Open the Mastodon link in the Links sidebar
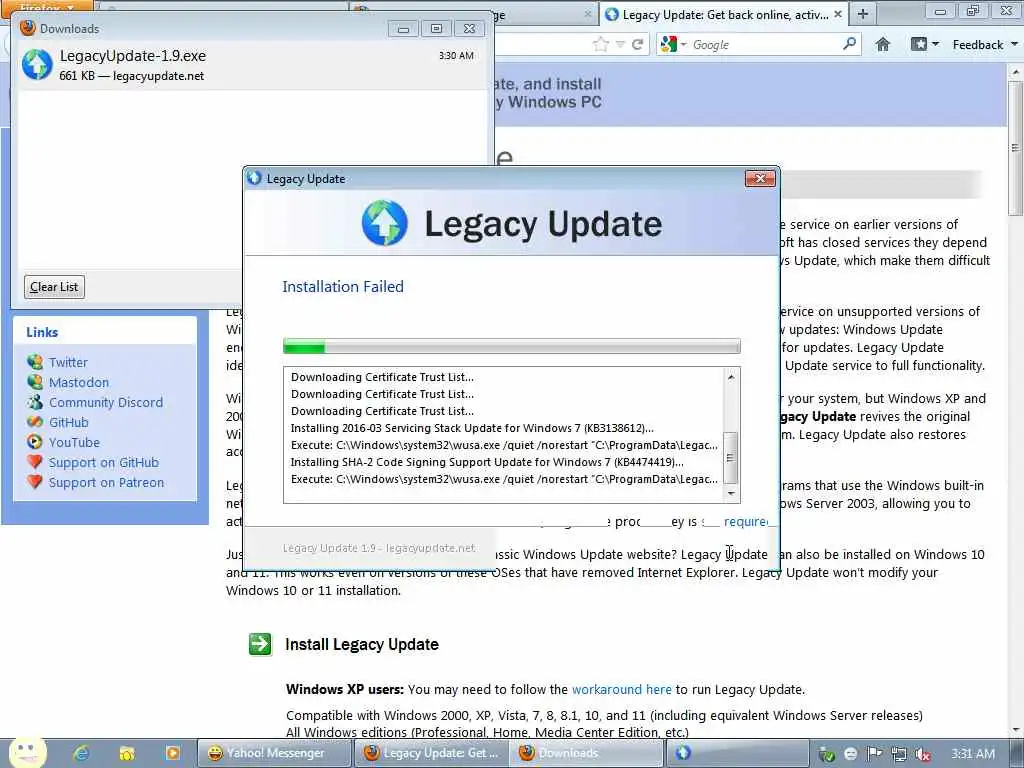 coord(79,383)
